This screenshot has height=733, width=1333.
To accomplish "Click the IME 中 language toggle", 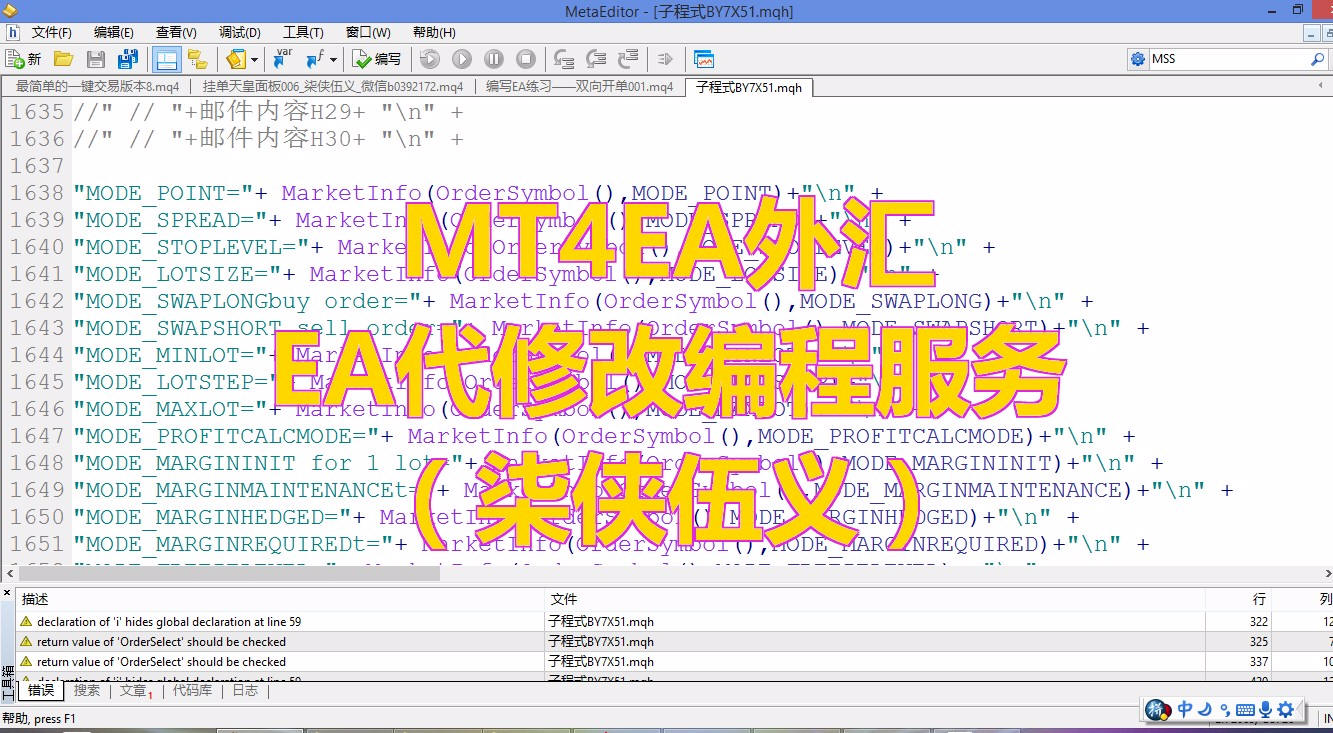I will click(1186, 710).
